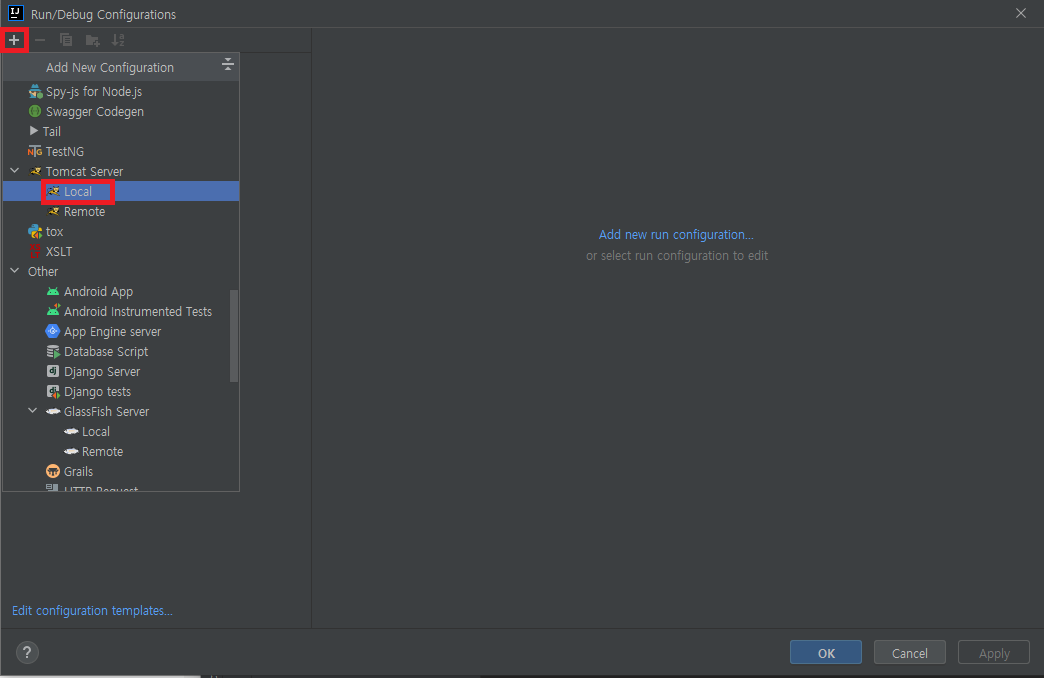Viewport: 1044px width, 678px height.
Task: Click the configuration list scrollbar thumb
Action: tap(234, 336)
